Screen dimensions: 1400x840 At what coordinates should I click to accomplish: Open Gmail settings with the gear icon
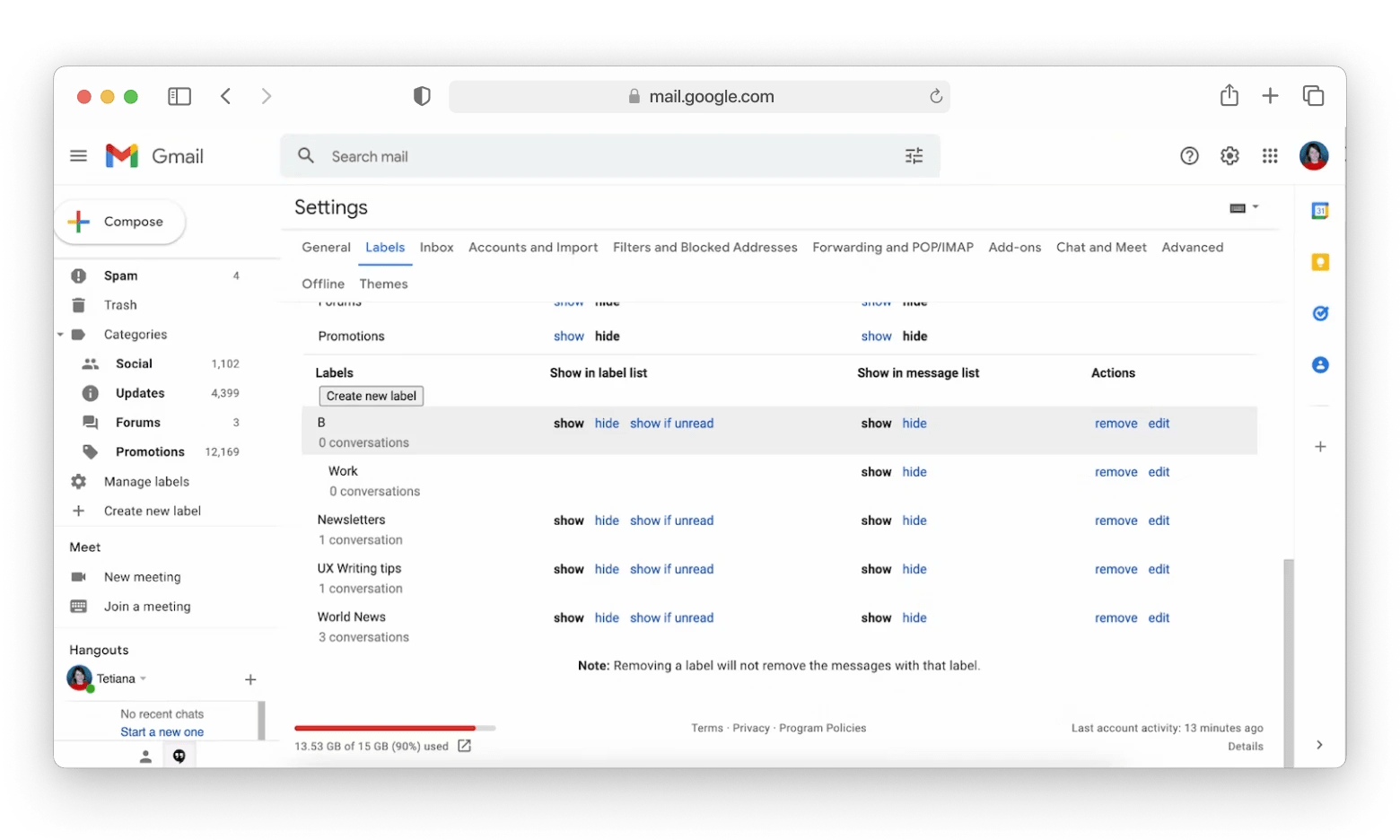coord(1229,155)
